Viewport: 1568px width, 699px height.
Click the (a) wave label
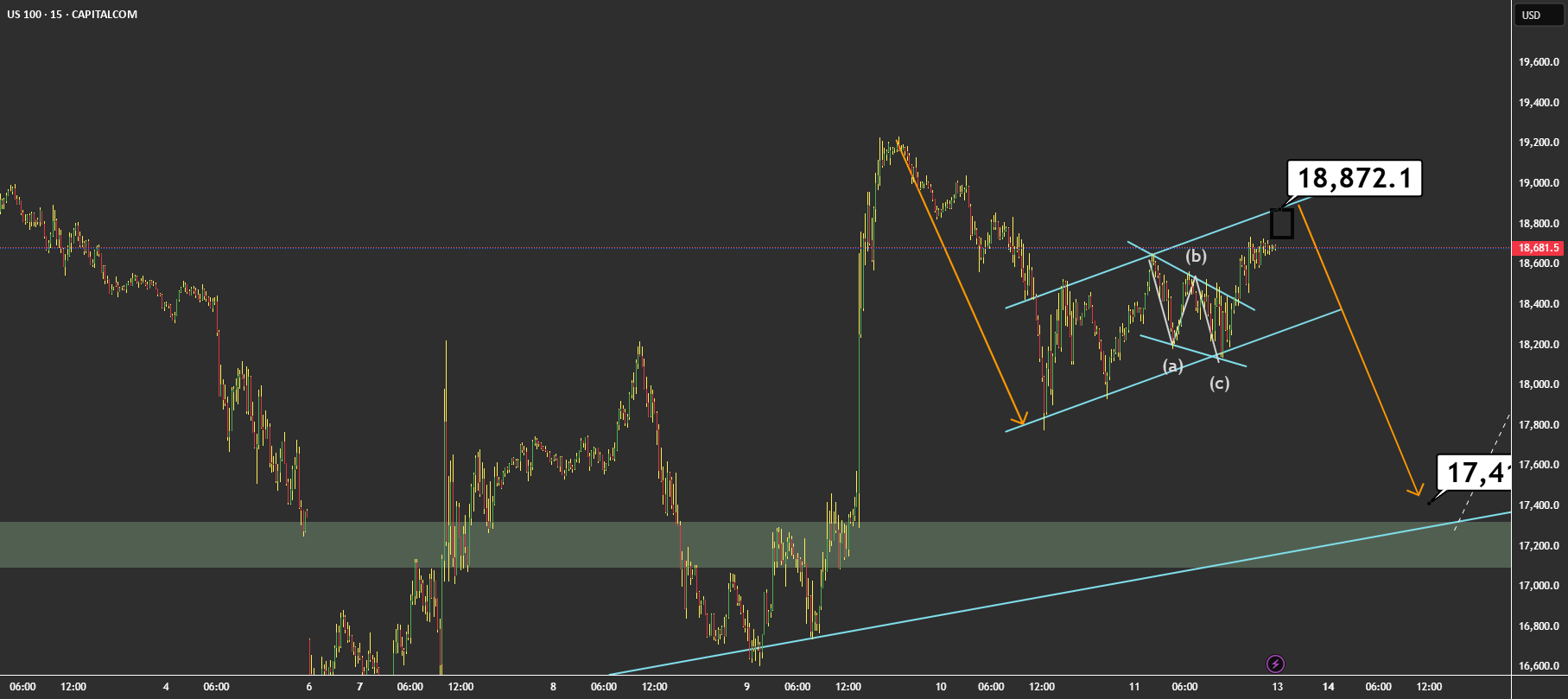coord(1172,366)
